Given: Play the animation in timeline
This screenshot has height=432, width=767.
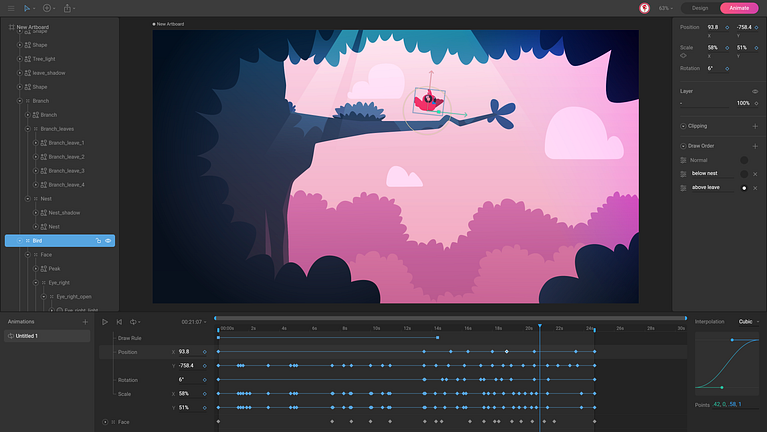Looking at the screenshot, I should click(105, 322).
